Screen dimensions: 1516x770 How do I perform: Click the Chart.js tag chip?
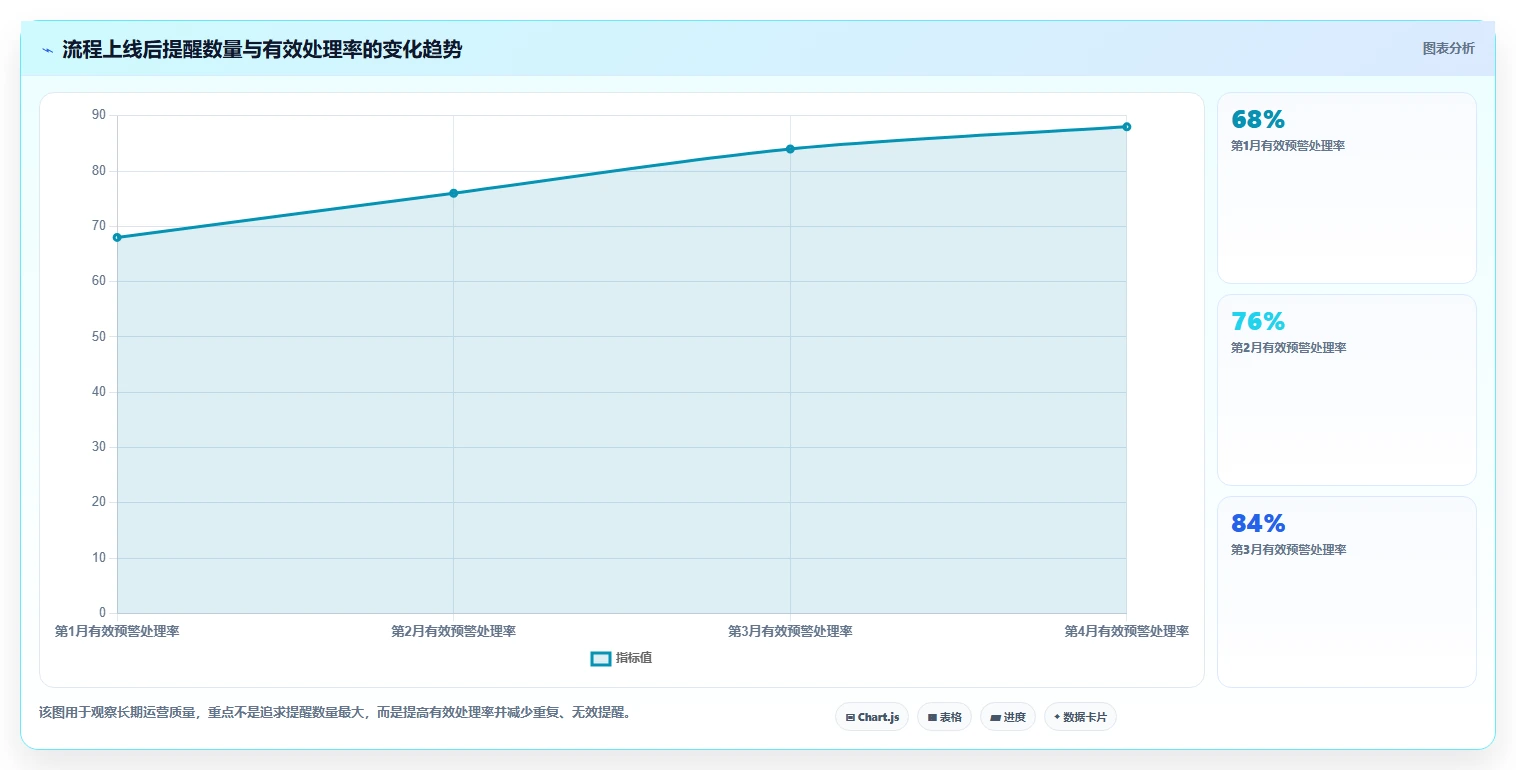tap(872, 717)
